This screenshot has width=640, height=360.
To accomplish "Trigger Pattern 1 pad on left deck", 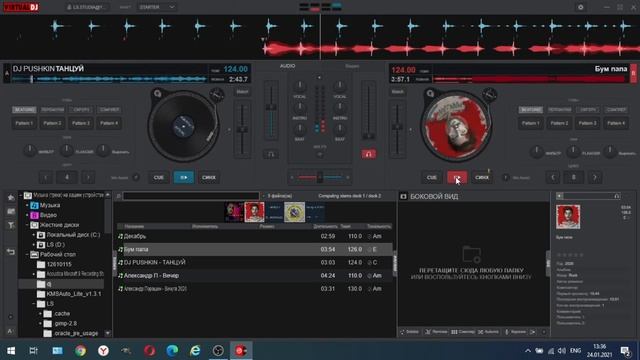I will click(24, 123).
